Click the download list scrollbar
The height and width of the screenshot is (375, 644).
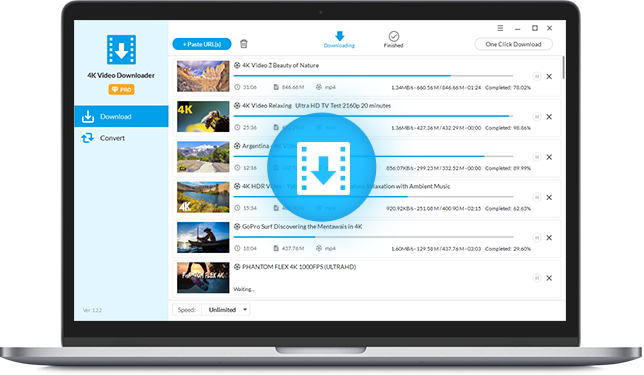pos(563,68)
